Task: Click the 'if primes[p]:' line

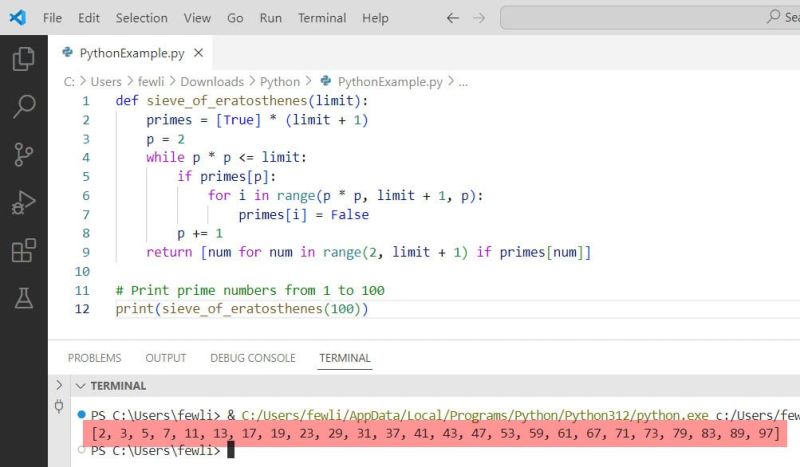Action: [x=227, y=177]
